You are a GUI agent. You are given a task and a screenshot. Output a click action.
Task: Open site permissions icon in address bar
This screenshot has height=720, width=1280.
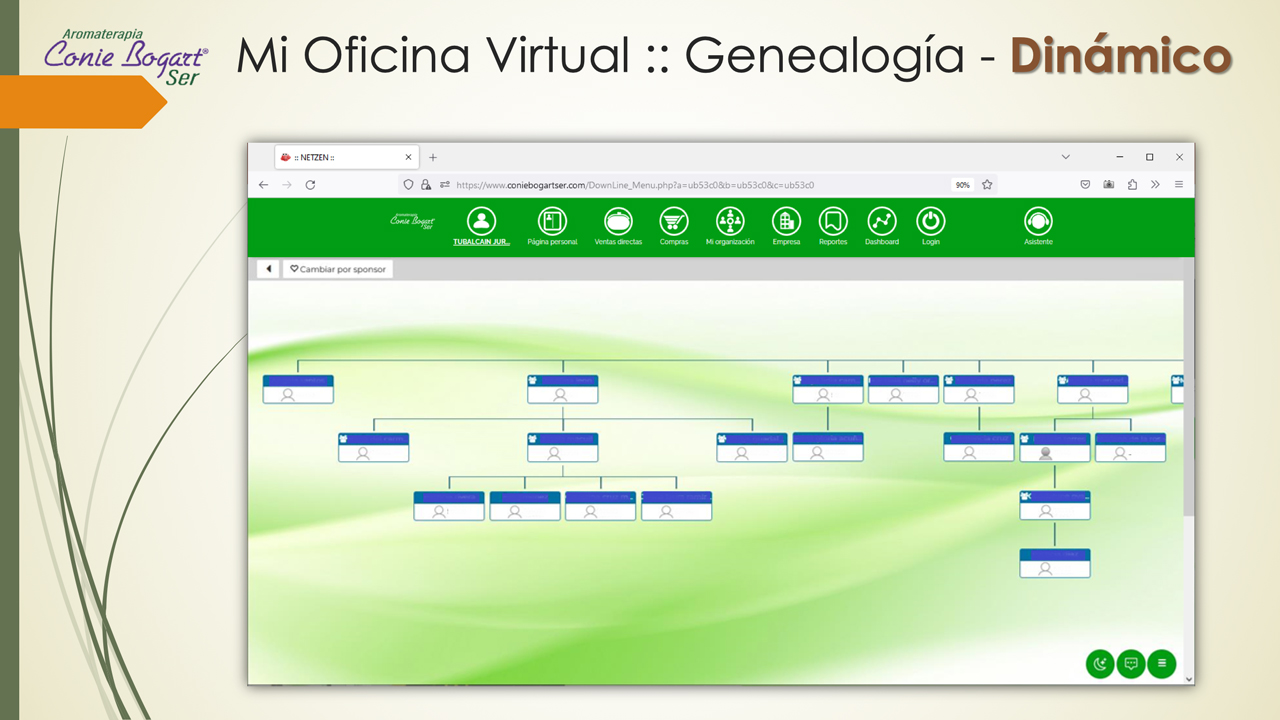point(444,185)
